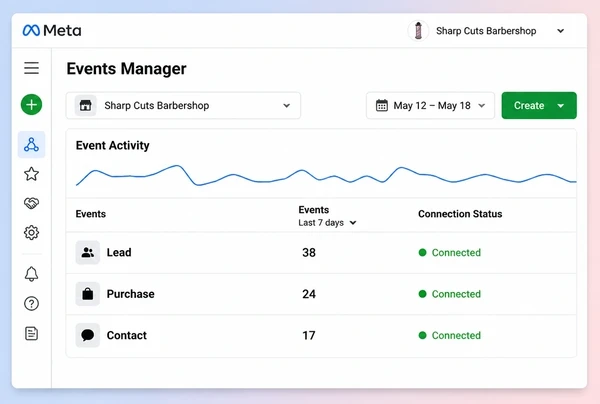Click the Event Activity heading

point(112,145)
